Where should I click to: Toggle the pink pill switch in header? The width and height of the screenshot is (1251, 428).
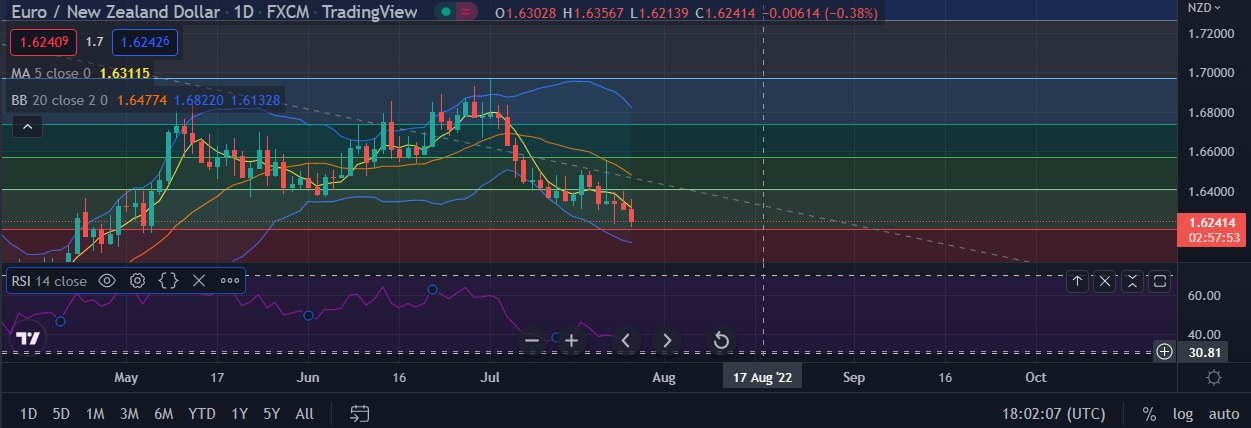466,10
